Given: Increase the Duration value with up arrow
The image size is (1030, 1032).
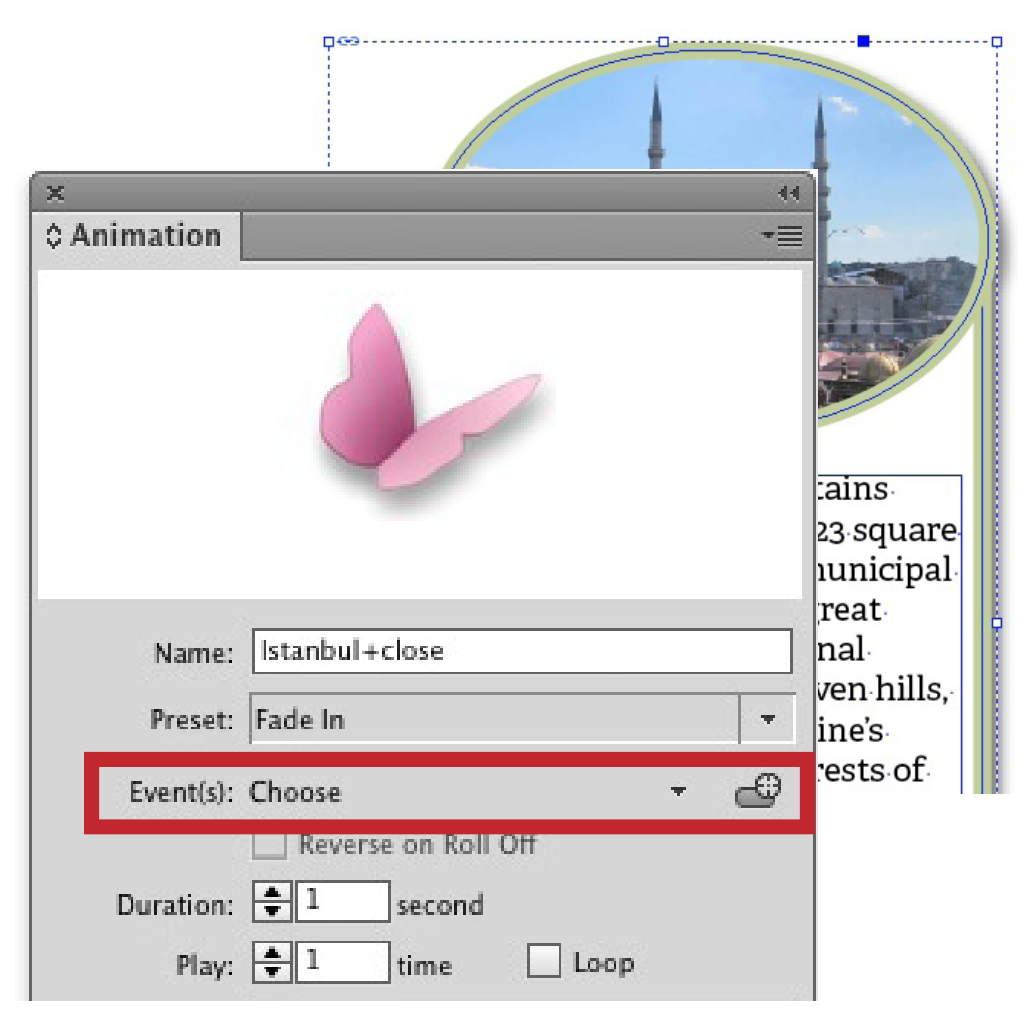Looking at the screenshot, I should click(x=272, y=894).
